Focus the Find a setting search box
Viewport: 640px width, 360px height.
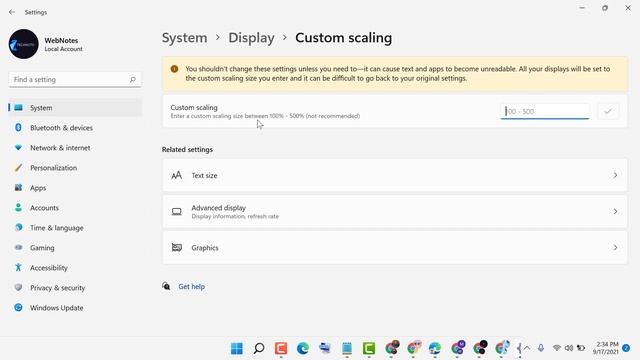(x=75, y=80)
